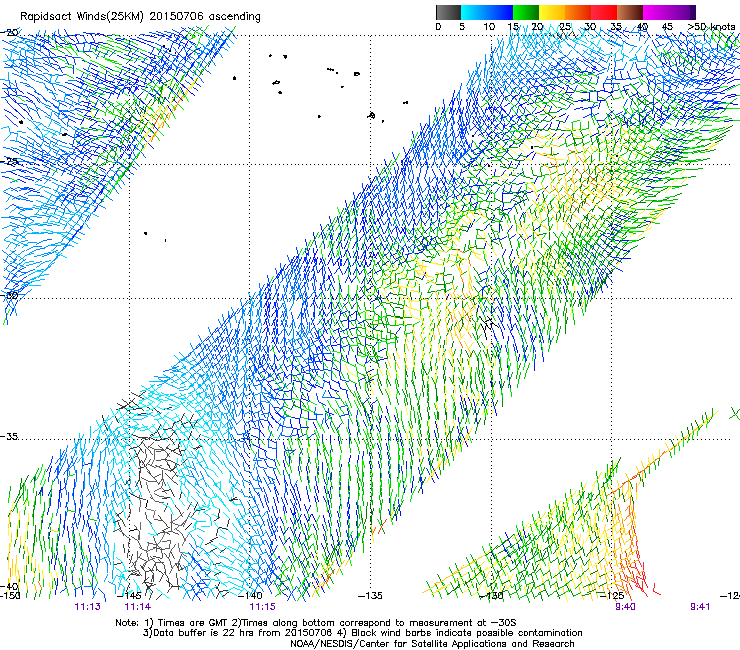Pick the cyan-to-blue 5–15 knots legend segment
The width and height of the screenshot is (740, 650).
tap(487, 12)
